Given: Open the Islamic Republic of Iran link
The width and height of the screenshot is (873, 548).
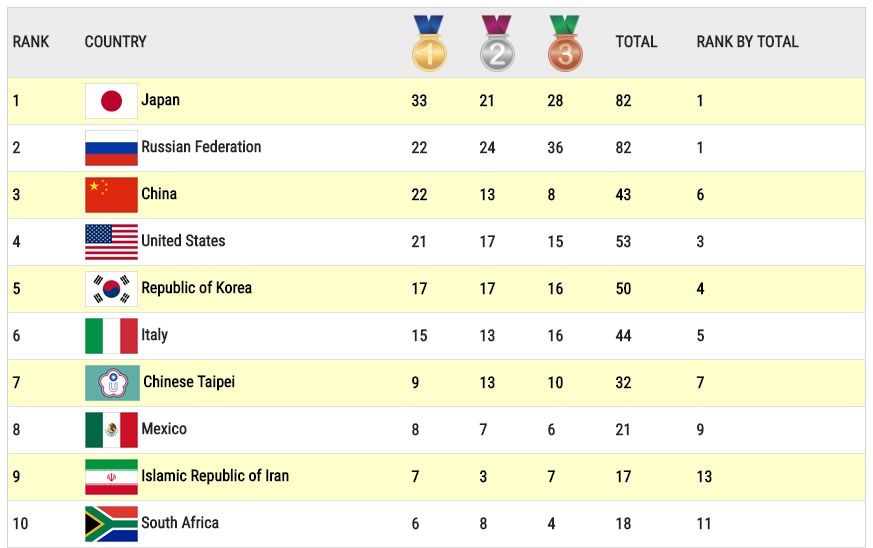Looking at the screenshot, I should pos(215,476).
